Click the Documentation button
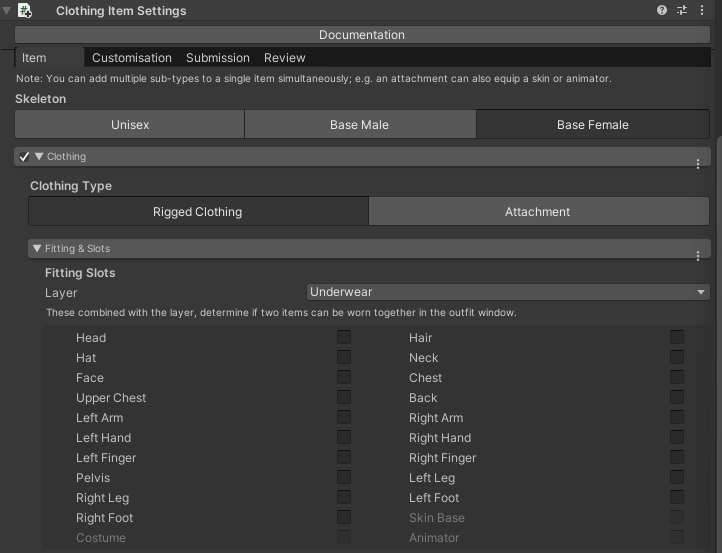This screenshot has height=553, width=722. [x=362, y=35]
